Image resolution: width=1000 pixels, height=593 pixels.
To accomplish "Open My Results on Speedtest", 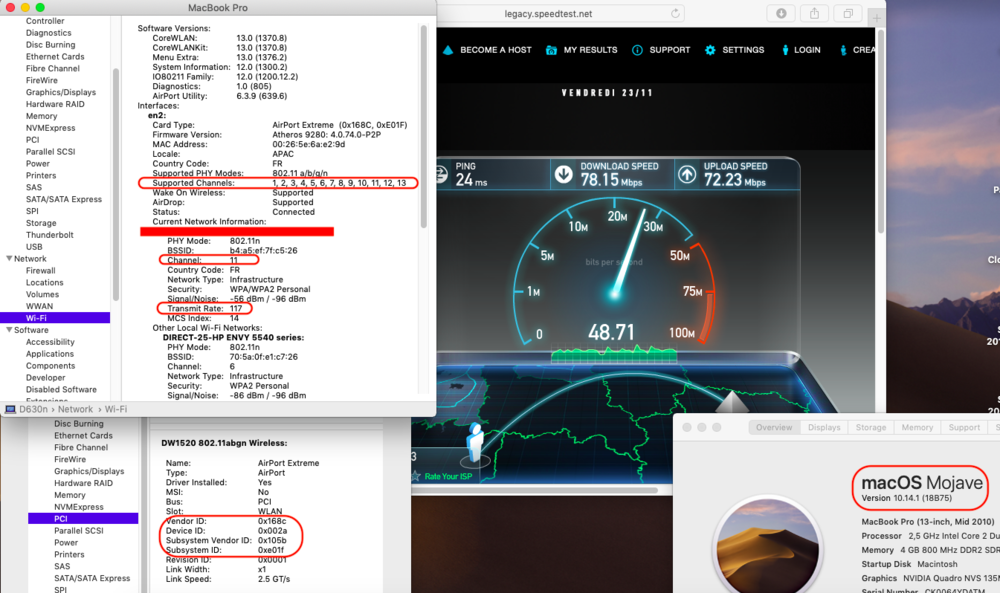I will pos(552,49).
